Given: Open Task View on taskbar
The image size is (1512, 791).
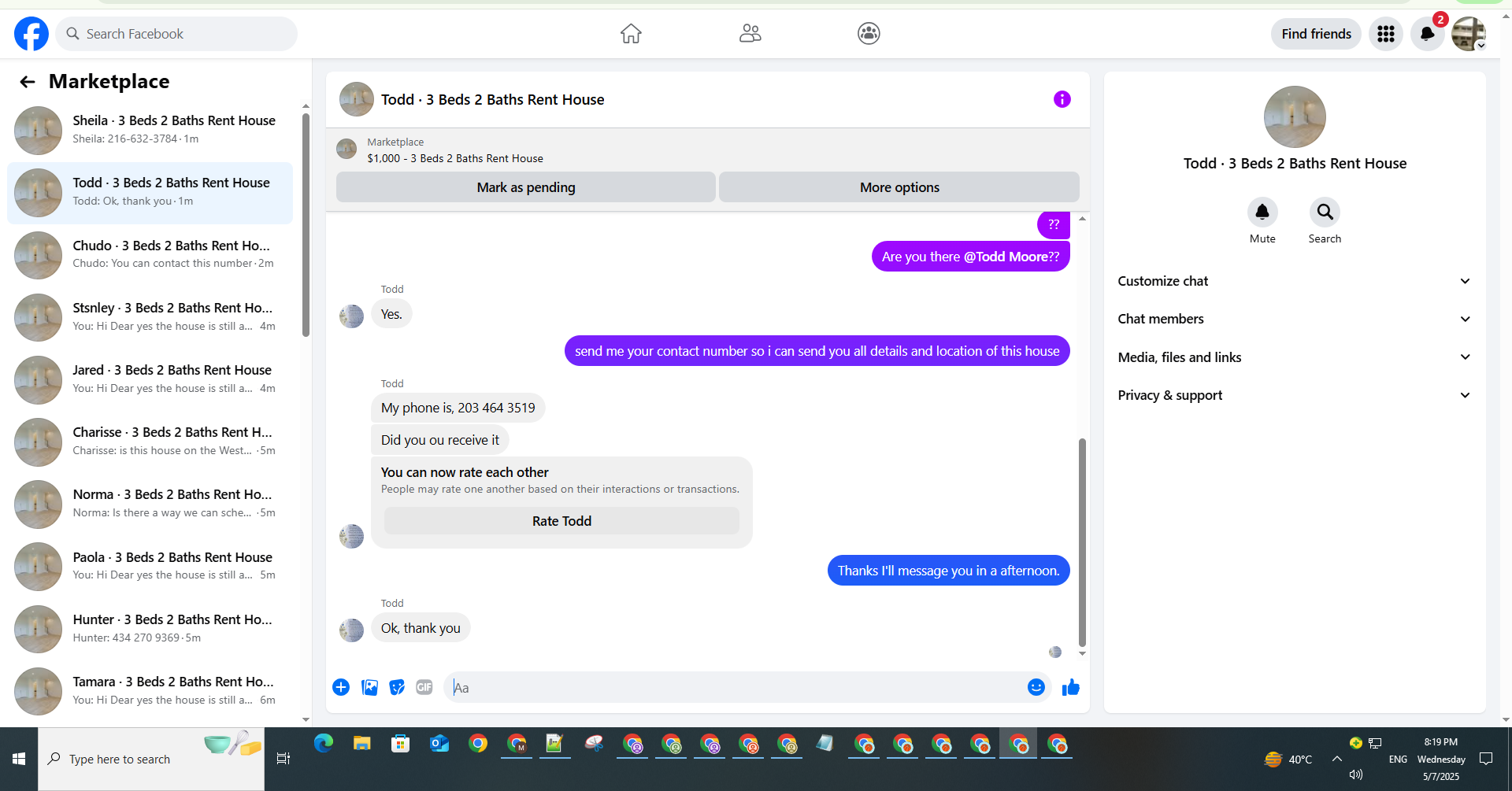Looking at the screenshot, I should (283, 759).
